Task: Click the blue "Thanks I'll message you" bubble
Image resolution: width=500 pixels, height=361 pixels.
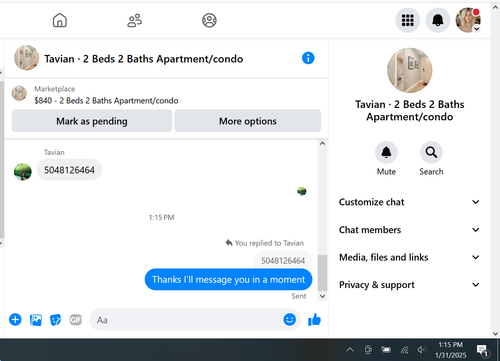Action: [x=228, y=279]
